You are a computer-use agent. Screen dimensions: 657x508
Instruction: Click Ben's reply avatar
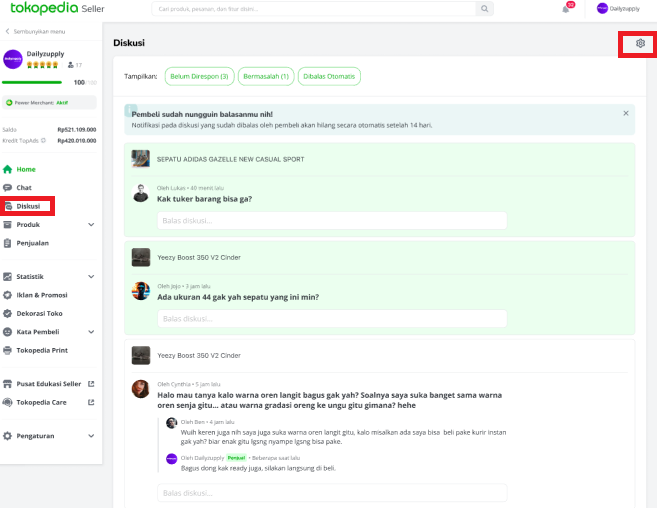171,423
